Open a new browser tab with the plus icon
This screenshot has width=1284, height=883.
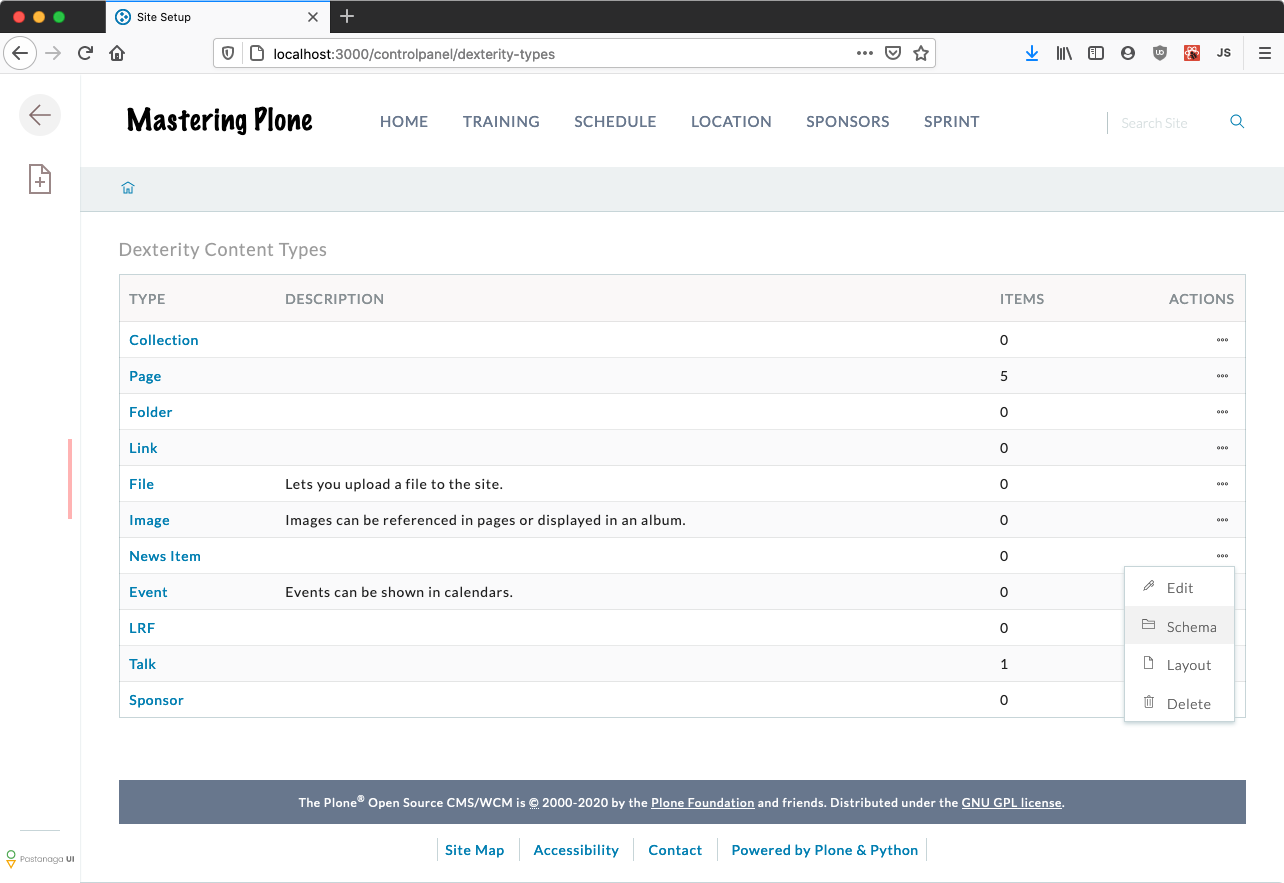pos(347,16)
